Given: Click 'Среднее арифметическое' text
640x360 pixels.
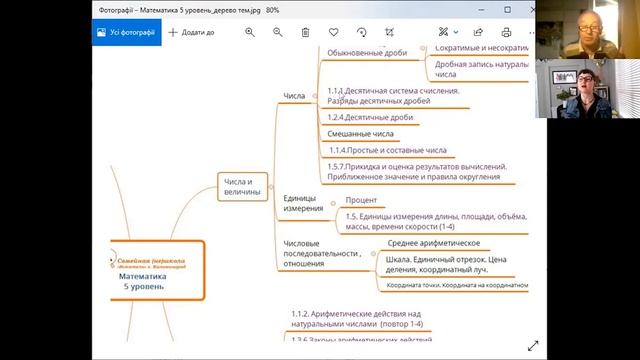Looking at the screenshot, I should tap(434, 243).
